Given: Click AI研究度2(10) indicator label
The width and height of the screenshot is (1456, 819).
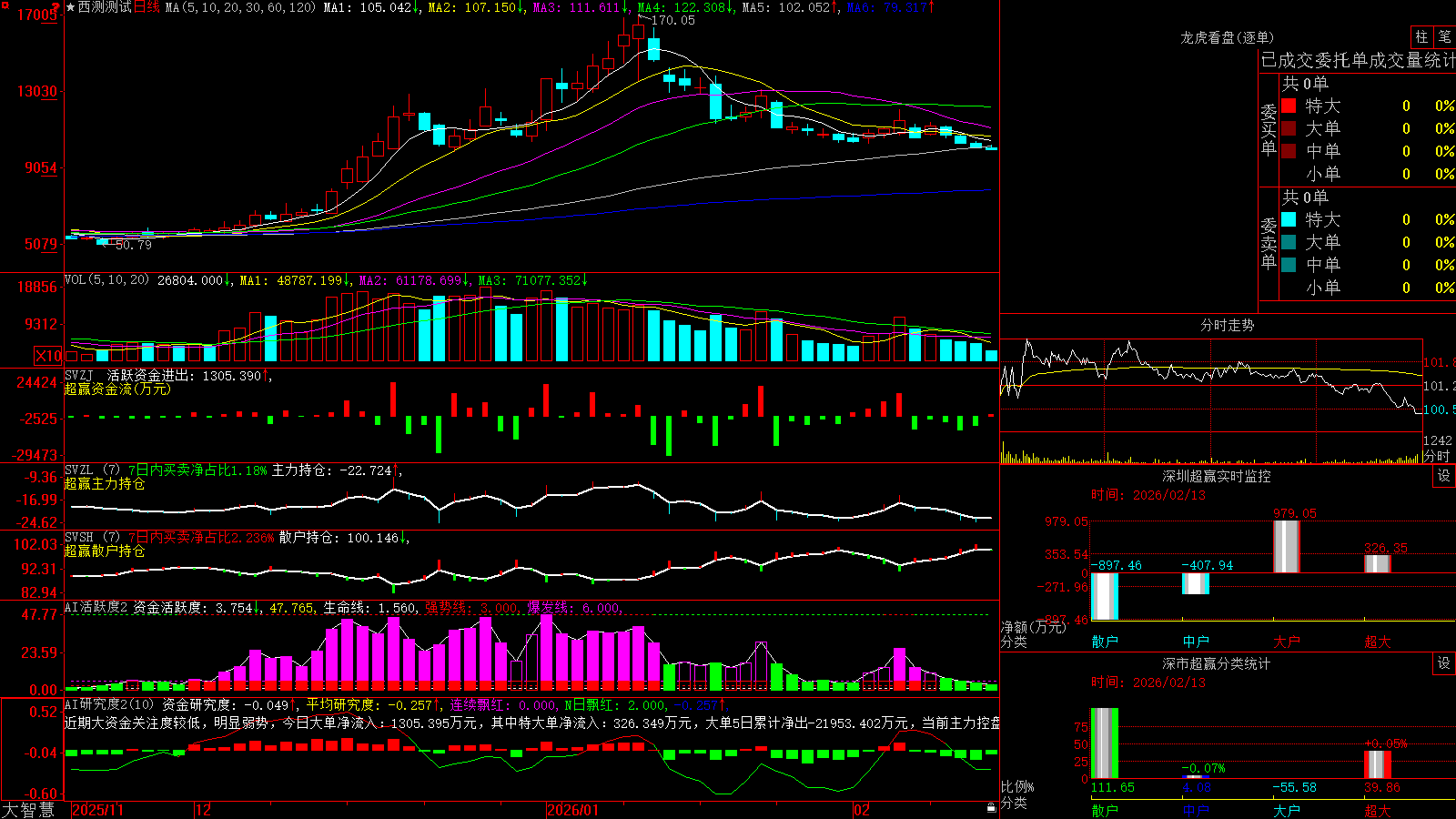Looking at the screenshot, I should [x=109, y=704].
